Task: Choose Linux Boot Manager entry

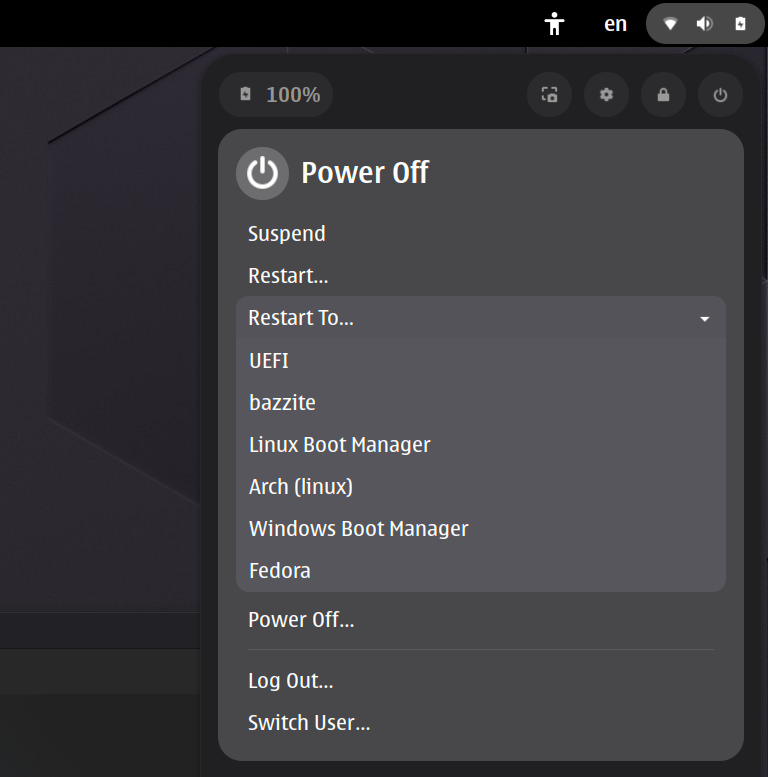Action: [481, 445]
